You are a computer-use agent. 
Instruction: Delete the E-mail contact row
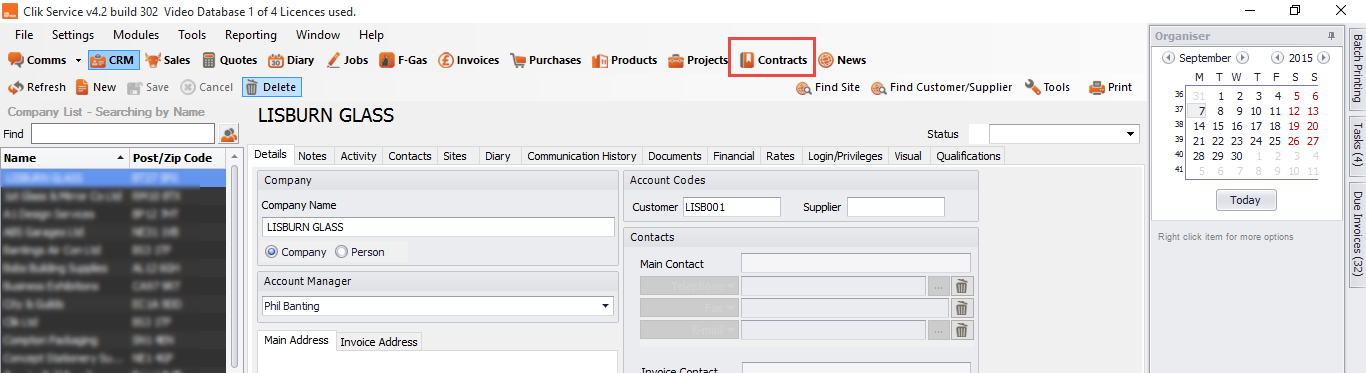[x=961, y=330]
